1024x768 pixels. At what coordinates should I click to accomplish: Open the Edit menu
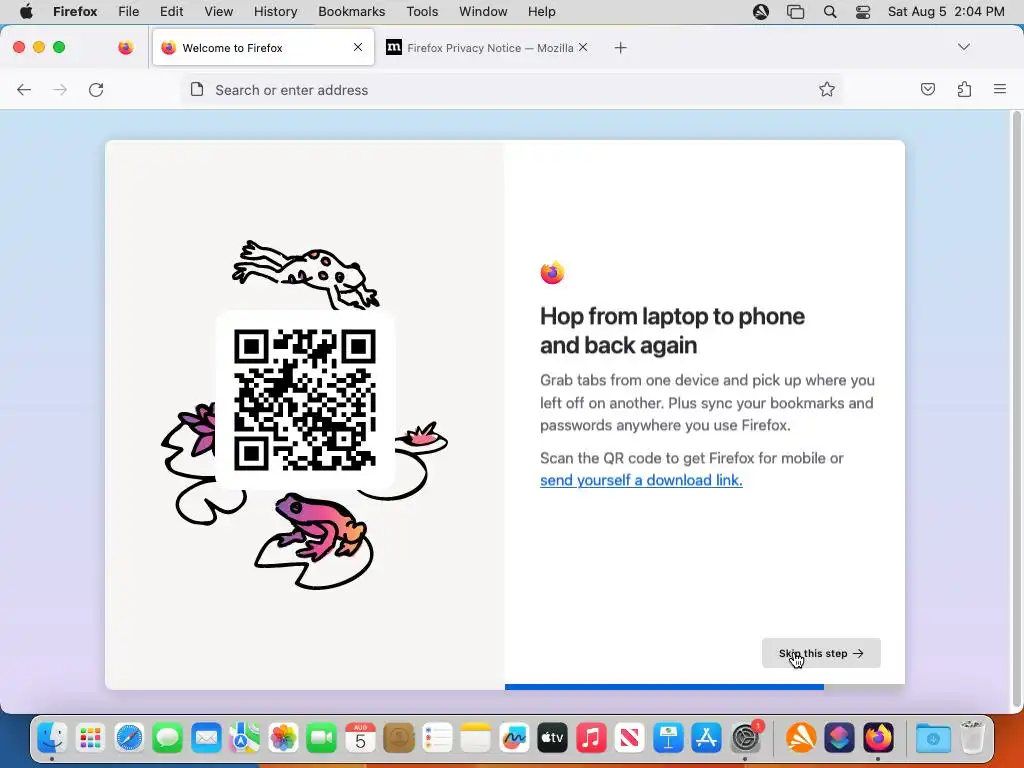coord(171,12)
